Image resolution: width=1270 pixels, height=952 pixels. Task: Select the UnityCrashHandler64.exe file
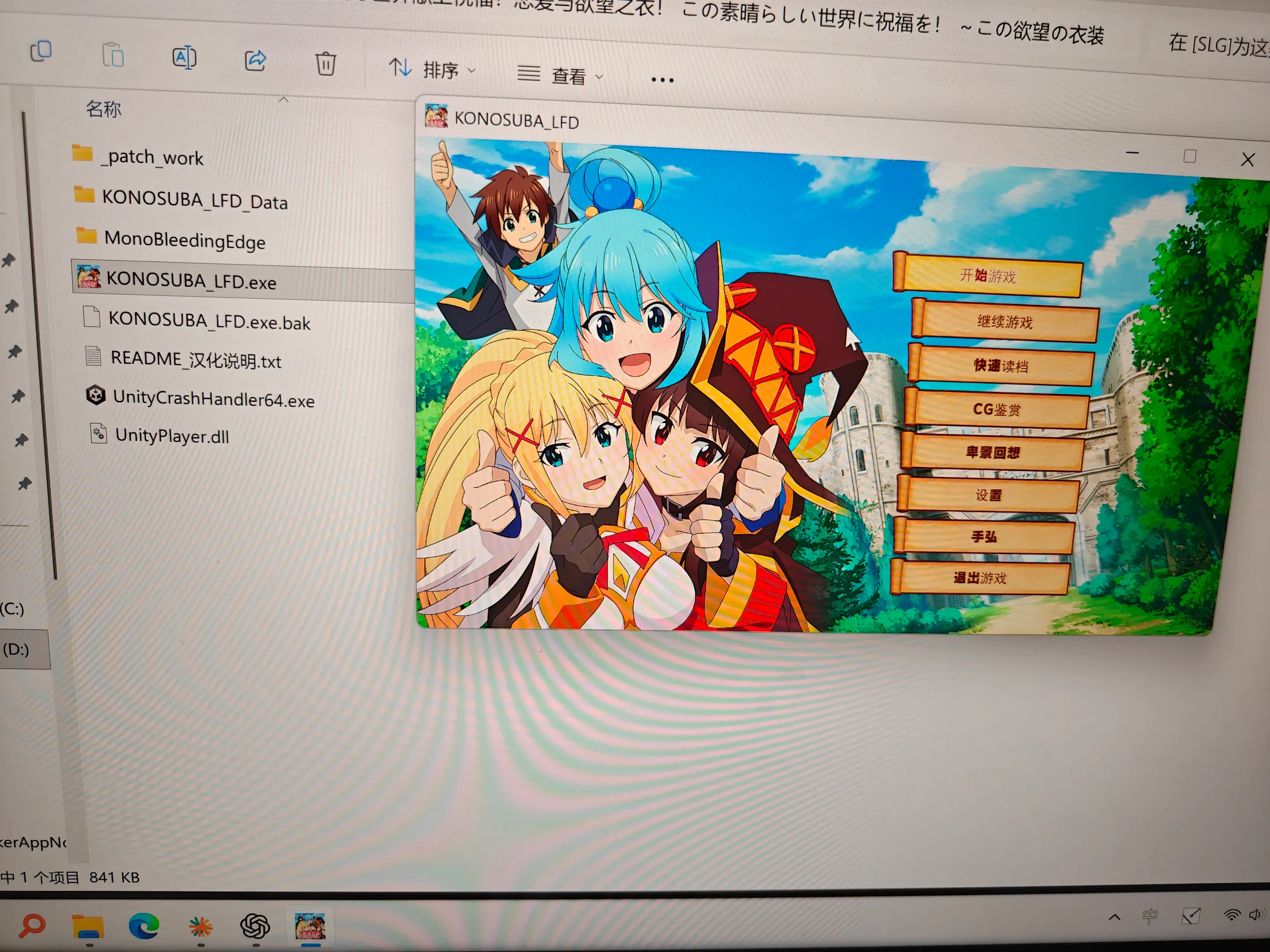(x=200, y=398)
